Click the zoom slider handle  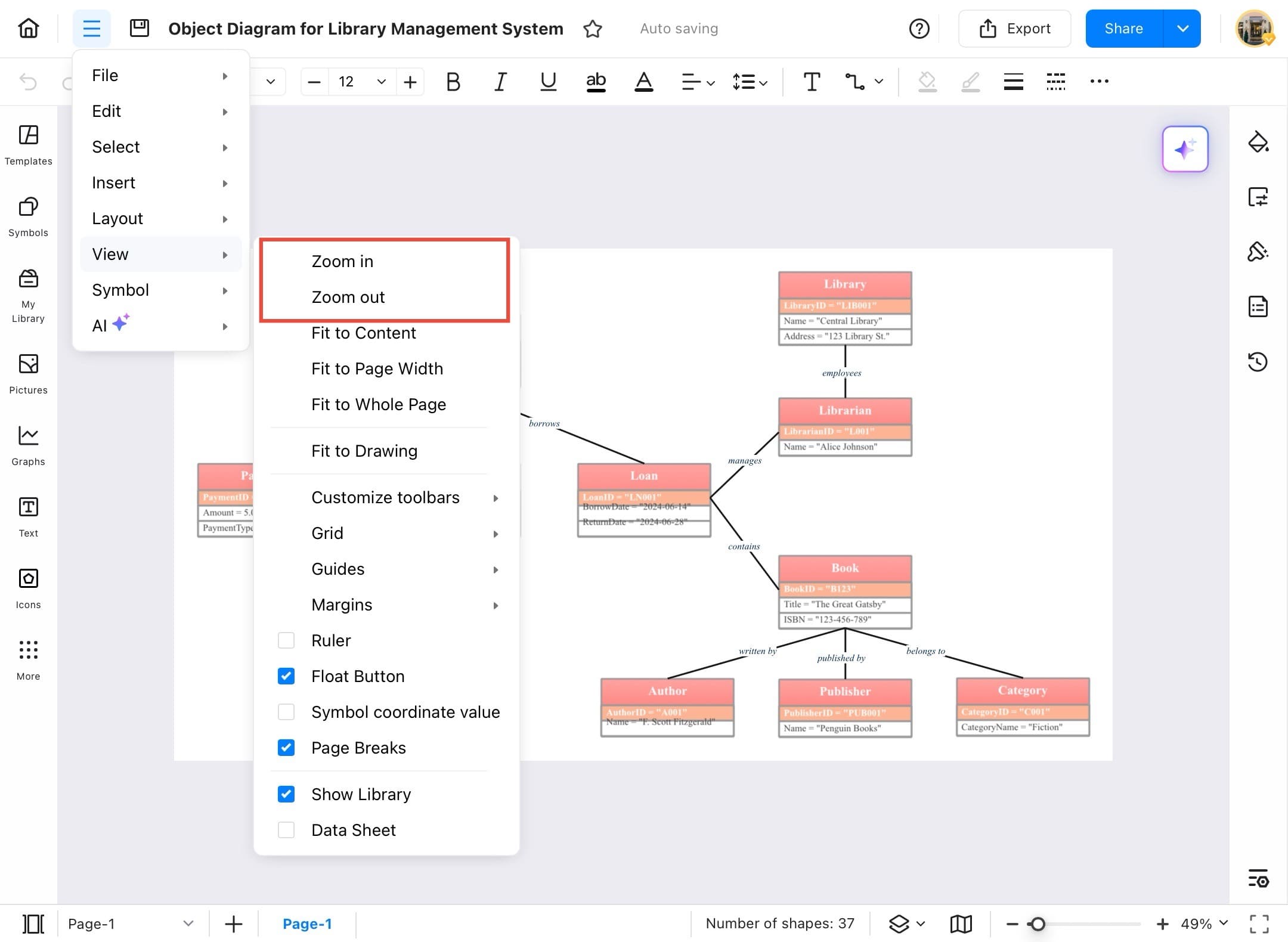point(1038,924)
